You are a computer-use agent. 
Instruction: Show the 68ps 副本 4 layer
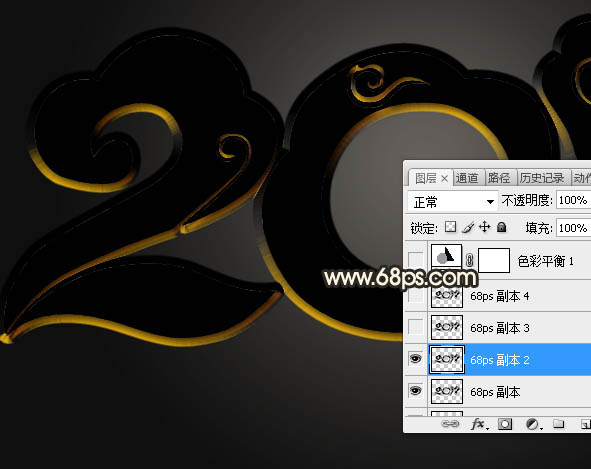pyautogui.click(x=416, y=296)
